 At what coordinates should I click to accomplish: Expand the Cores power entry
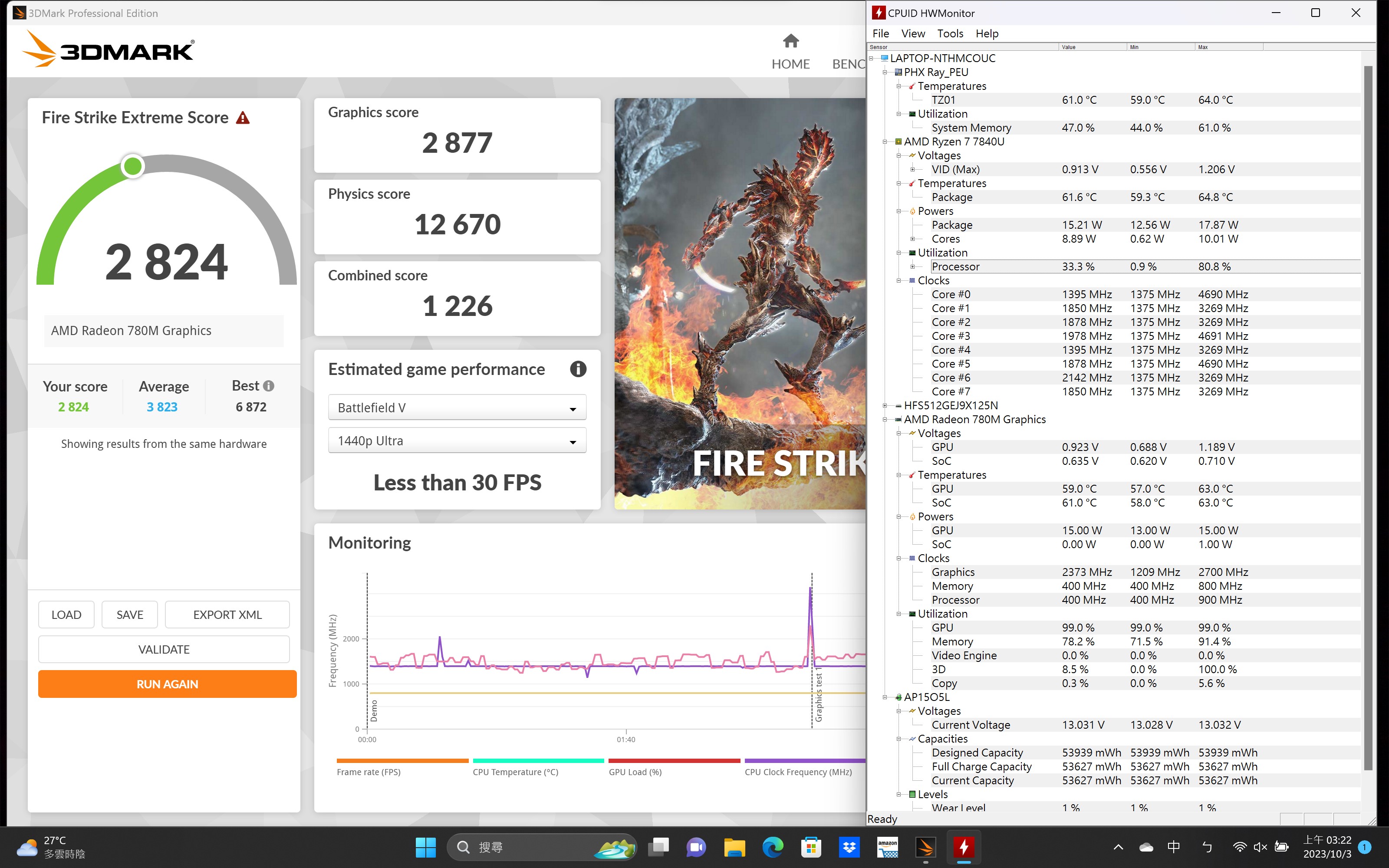click(x=912, y=239)
